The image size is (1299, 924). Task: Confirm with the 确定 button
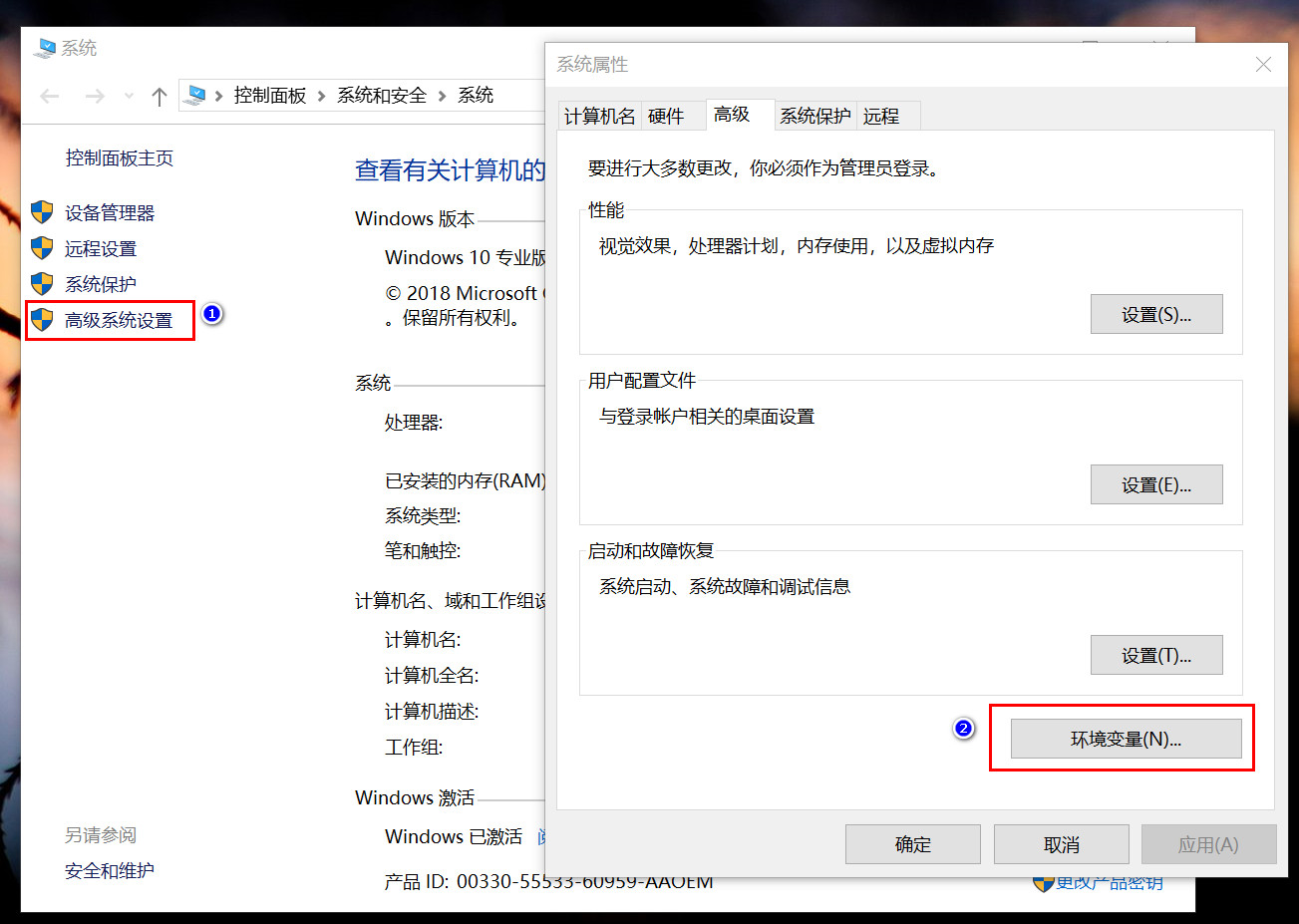point(913,844)
